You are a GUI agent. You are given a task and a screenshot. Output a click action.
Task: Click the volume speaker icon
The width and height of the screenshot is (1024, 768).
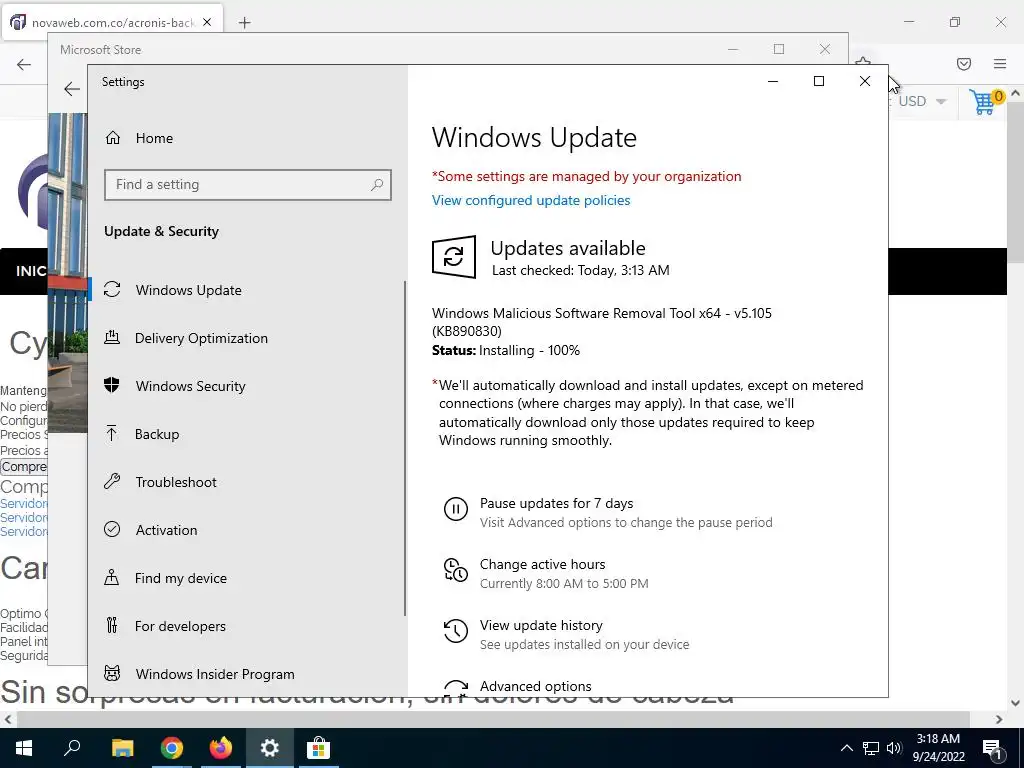(894, 748)
